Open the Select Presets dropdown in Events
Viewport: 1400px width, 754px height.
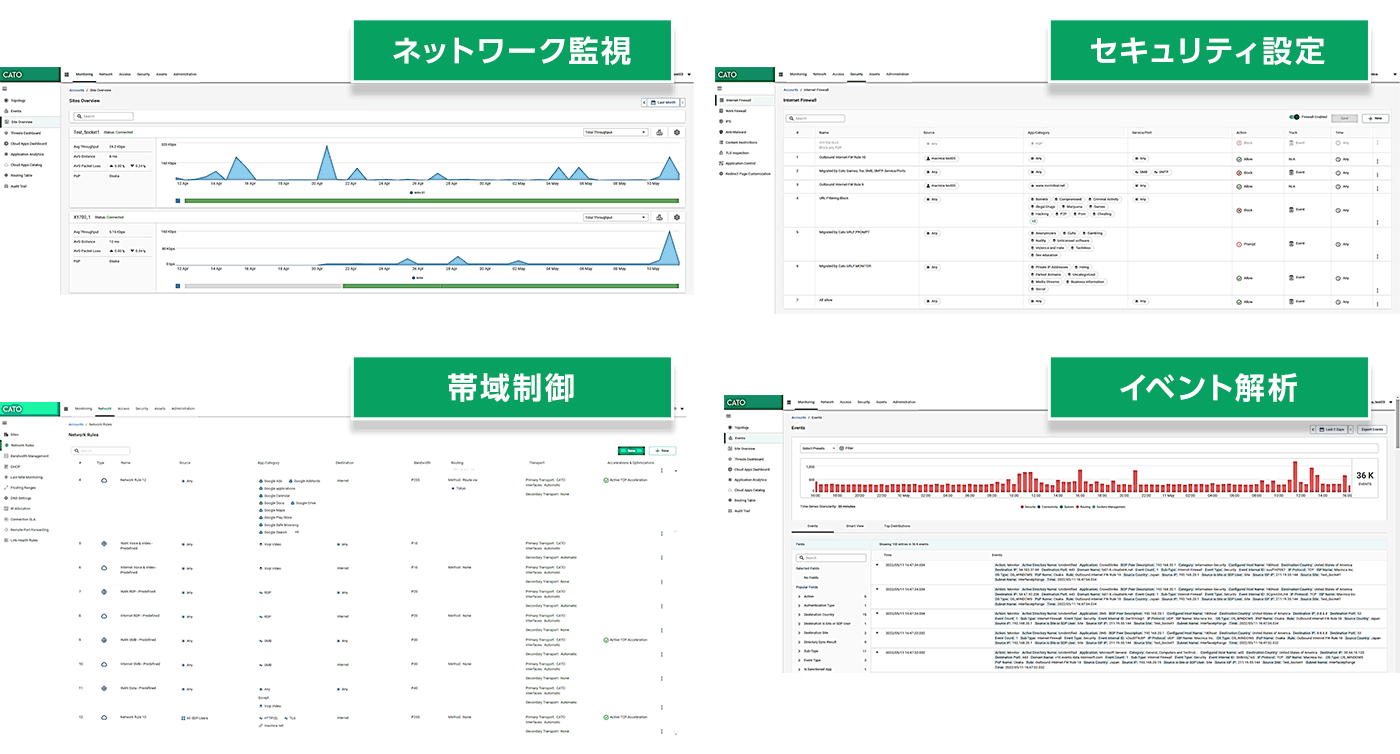pos(817,448)
